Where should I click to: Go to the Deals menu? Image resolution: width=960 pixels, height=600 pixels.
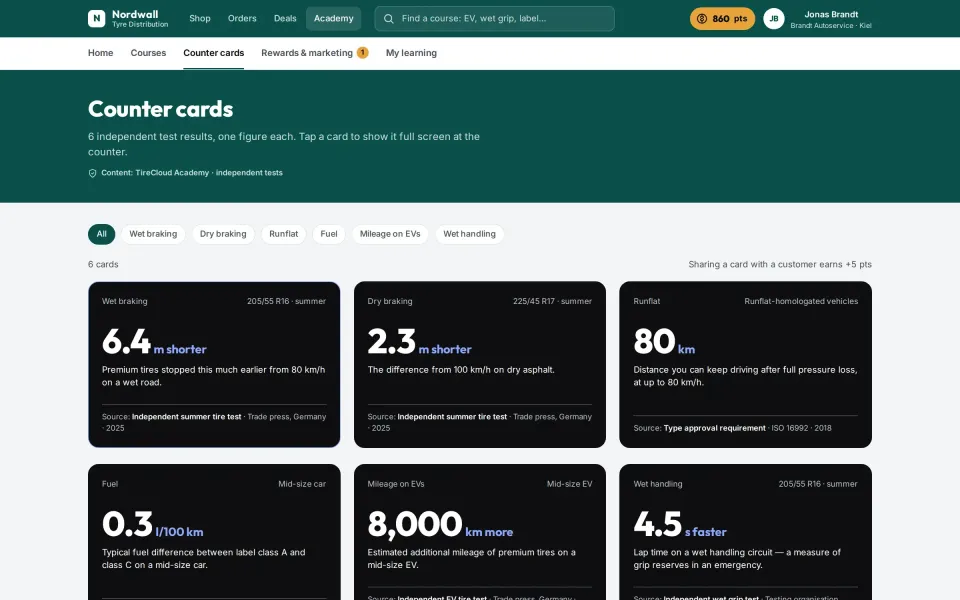click(x=285, y=18)
